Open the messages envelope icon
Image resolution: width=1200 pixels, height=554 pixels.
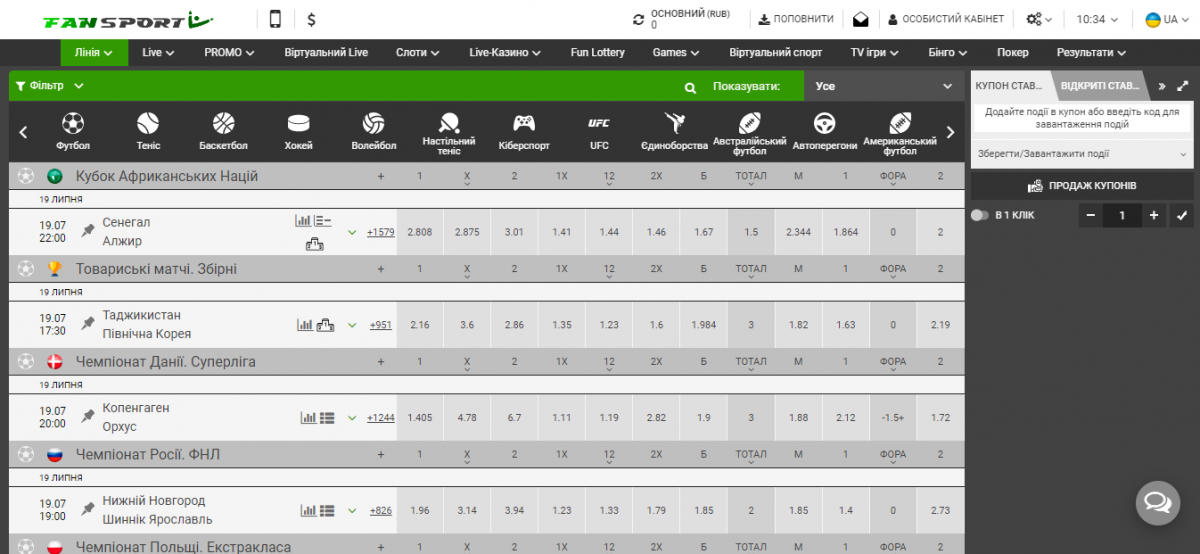(x=861, y=19)
